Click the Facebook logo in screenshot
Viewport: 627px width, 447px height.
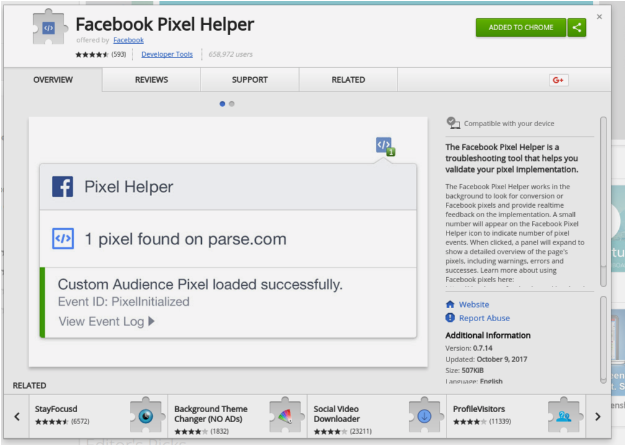(62, 187)
